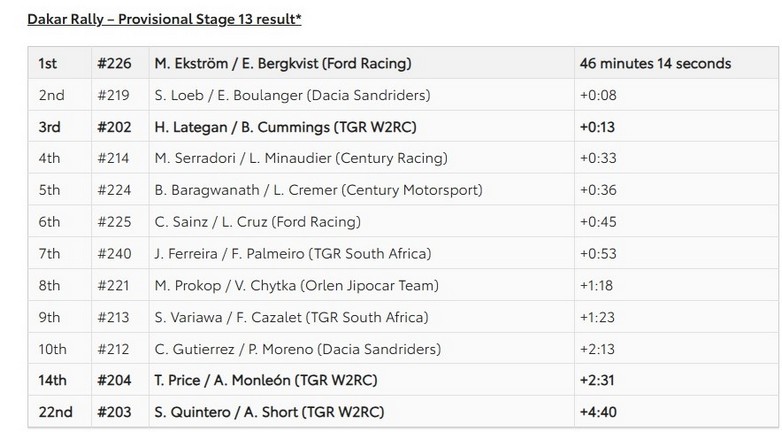Click the +4:40 time gap
Image resolution: width=782 pixels, height=432 pixels.
(x=597, y=412)
